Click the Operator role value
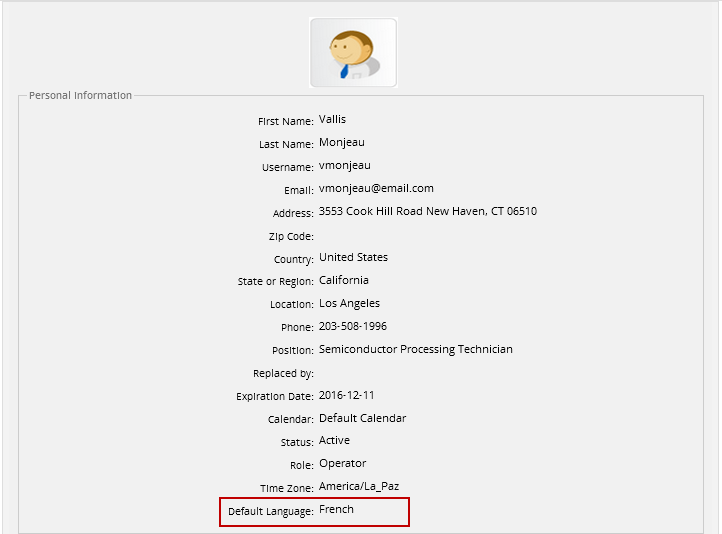Screen dimensions: 722x534 (x=342, y=464)
